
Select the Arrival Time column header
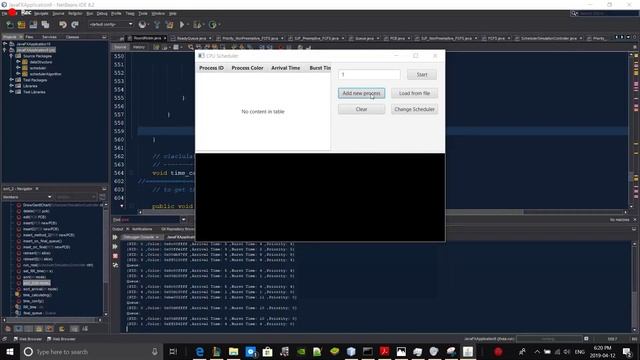(x=286, y=68)
